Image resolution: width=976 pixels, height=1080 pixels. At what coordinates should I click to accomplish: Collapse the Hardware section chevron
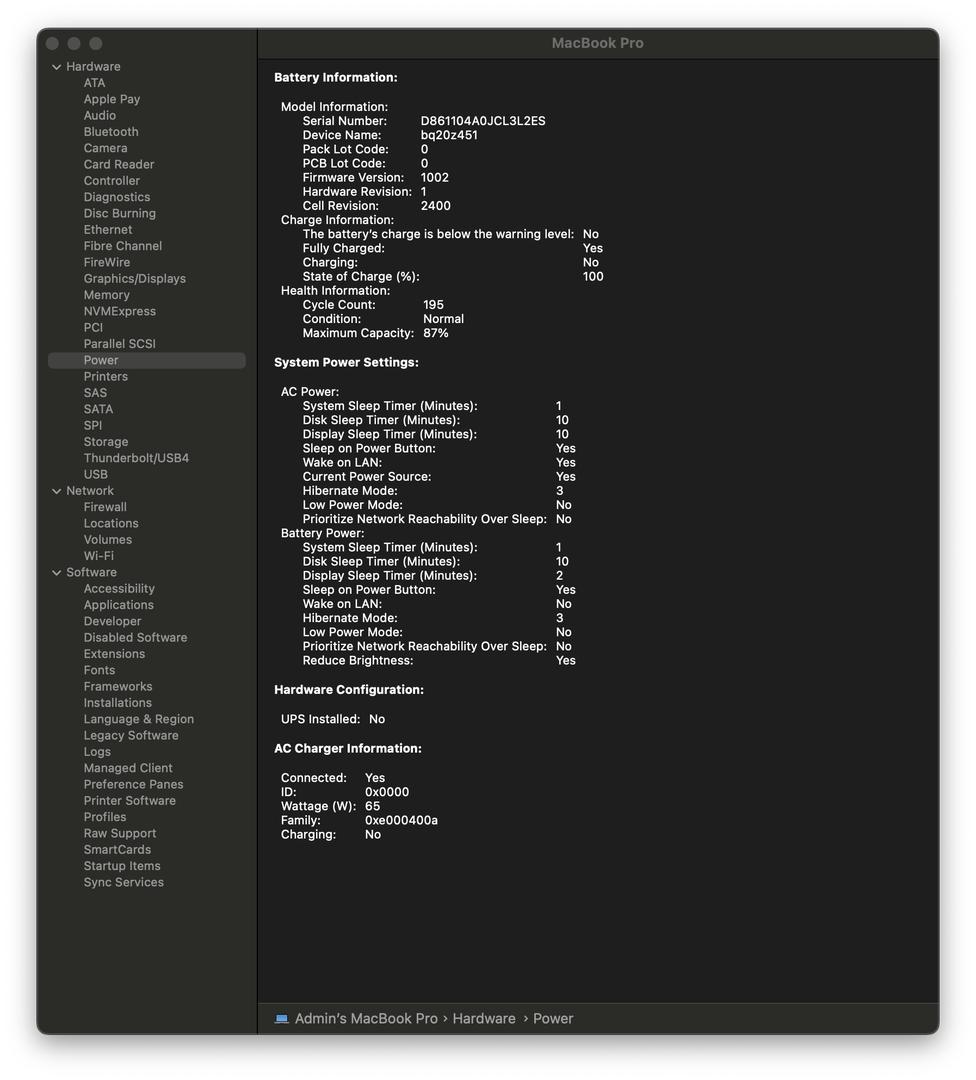pyautogui.click(x=56, y=67)
